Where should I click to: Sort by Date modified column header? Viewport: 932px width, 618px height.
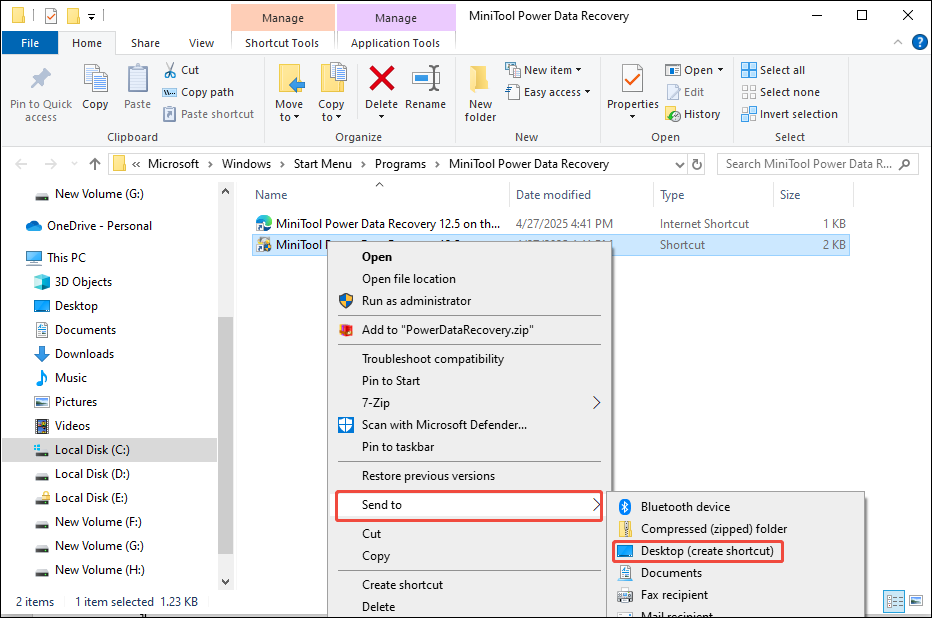click(553, 195)
